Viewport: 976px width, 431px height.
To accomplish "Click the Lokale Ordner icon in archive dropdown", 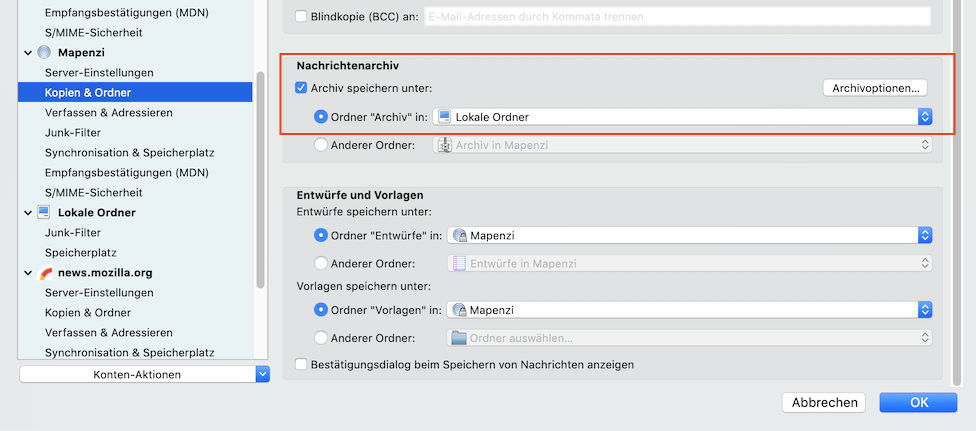I will click(445, 117).
